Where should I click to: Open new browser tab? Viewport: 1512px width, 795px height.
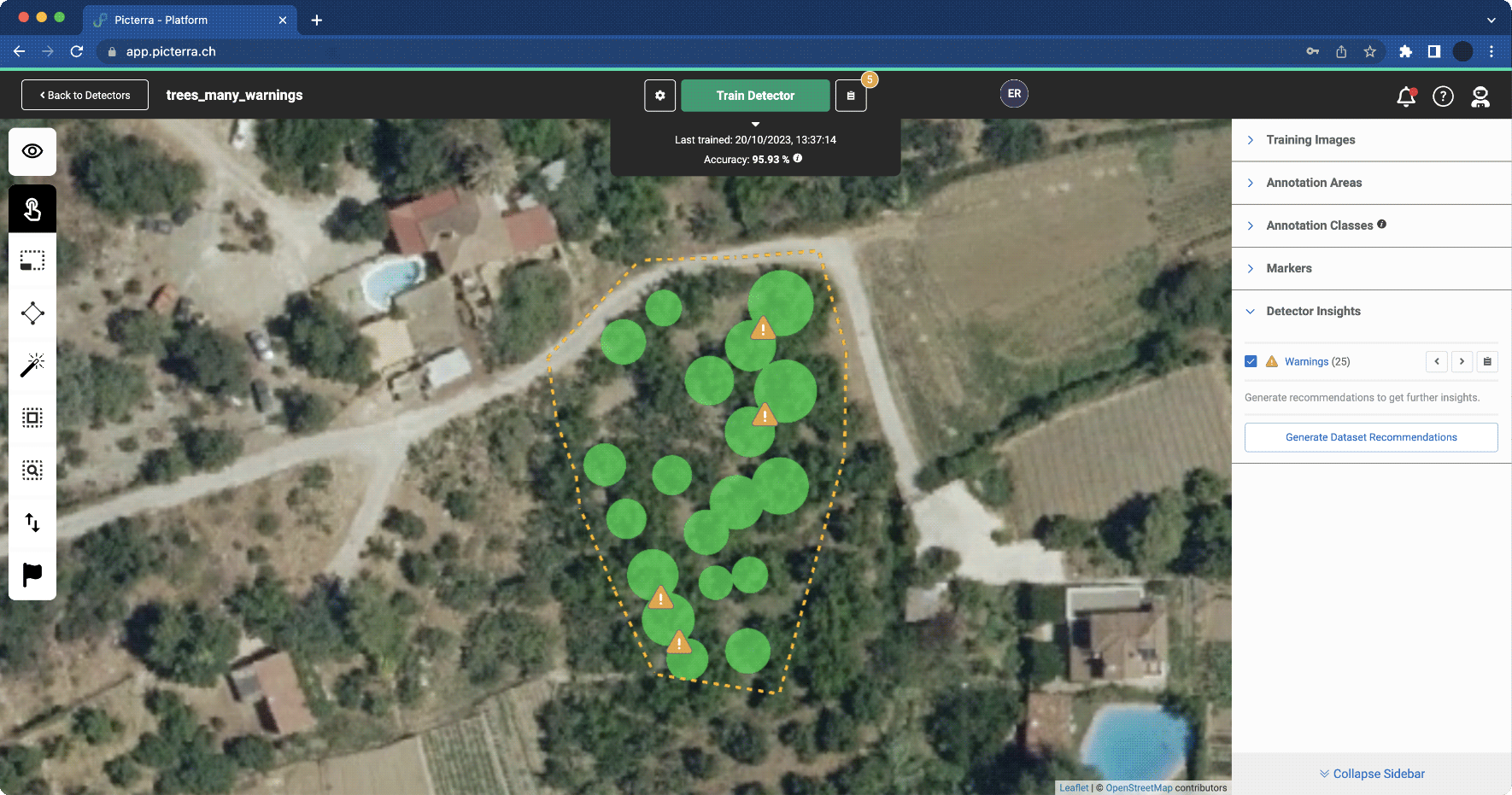coord(317,20)
